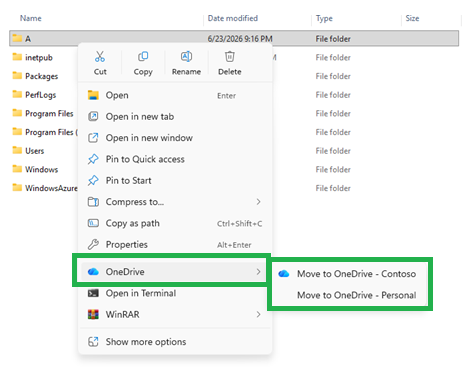
Task: Select the Program Files ( folder name
Action: click(x=51, y=132)
